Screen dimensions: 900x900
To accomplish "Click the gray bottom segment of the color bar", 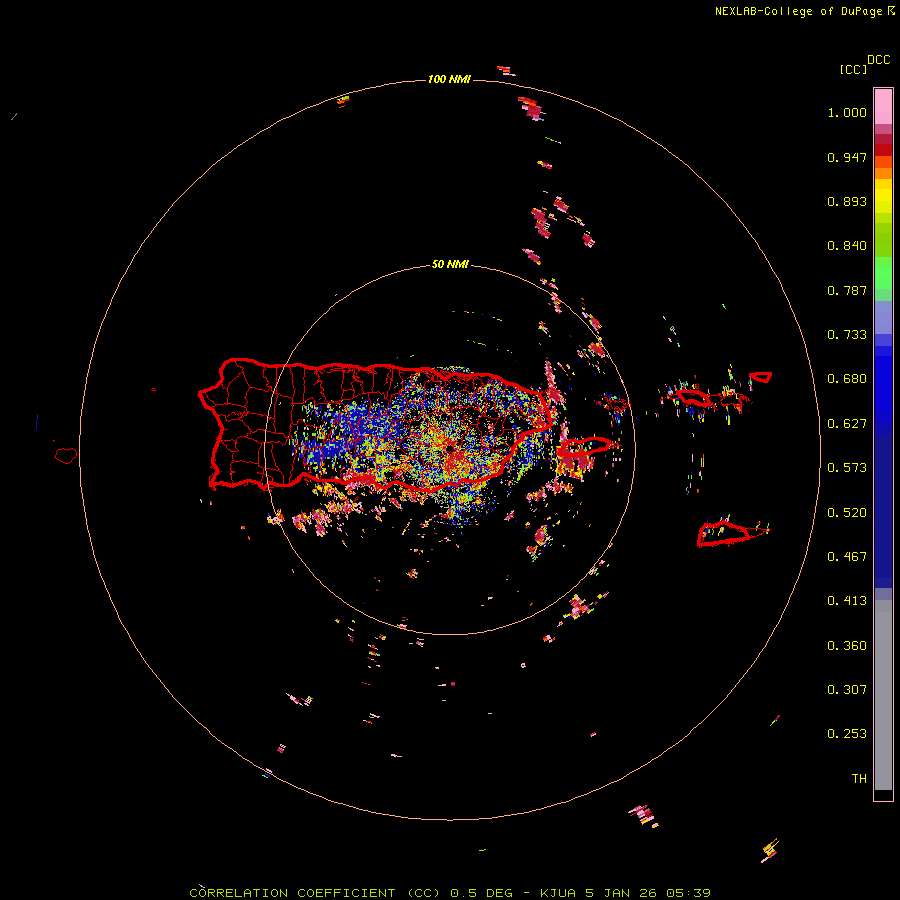I will 883,695.
